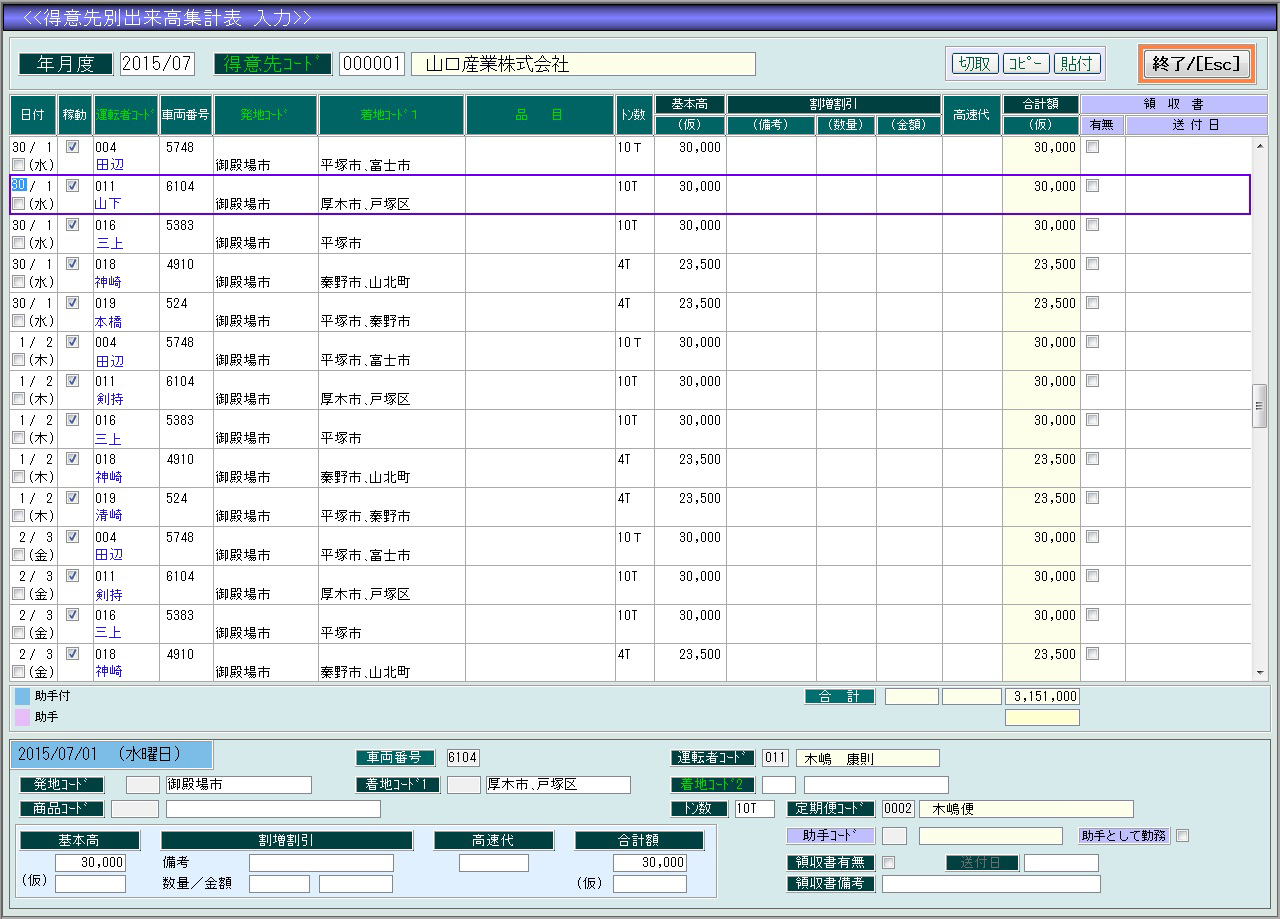Click vehicle number 524 in the 本橋 row

pos(177,303)
